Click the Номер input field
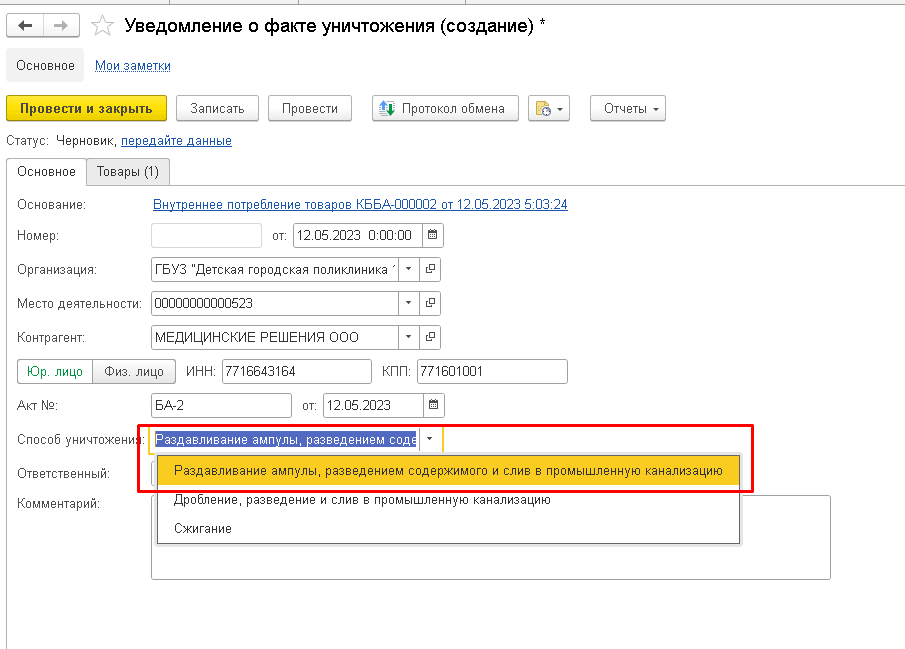This screenshot has width=905, height=649. (206, 236)
